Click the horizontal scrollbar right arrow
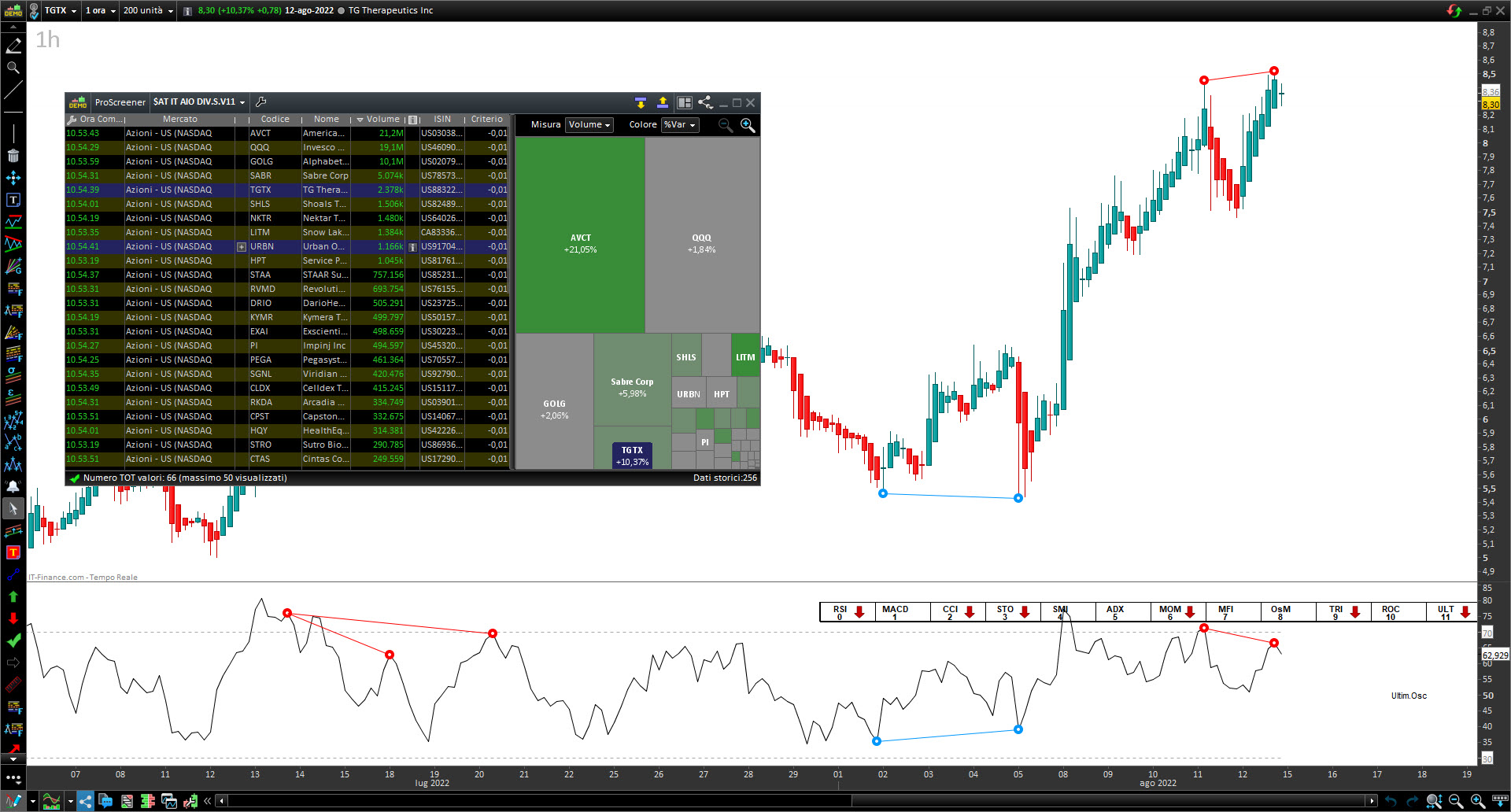This screenshot has height=812, width=1511. click(1372, 801)
